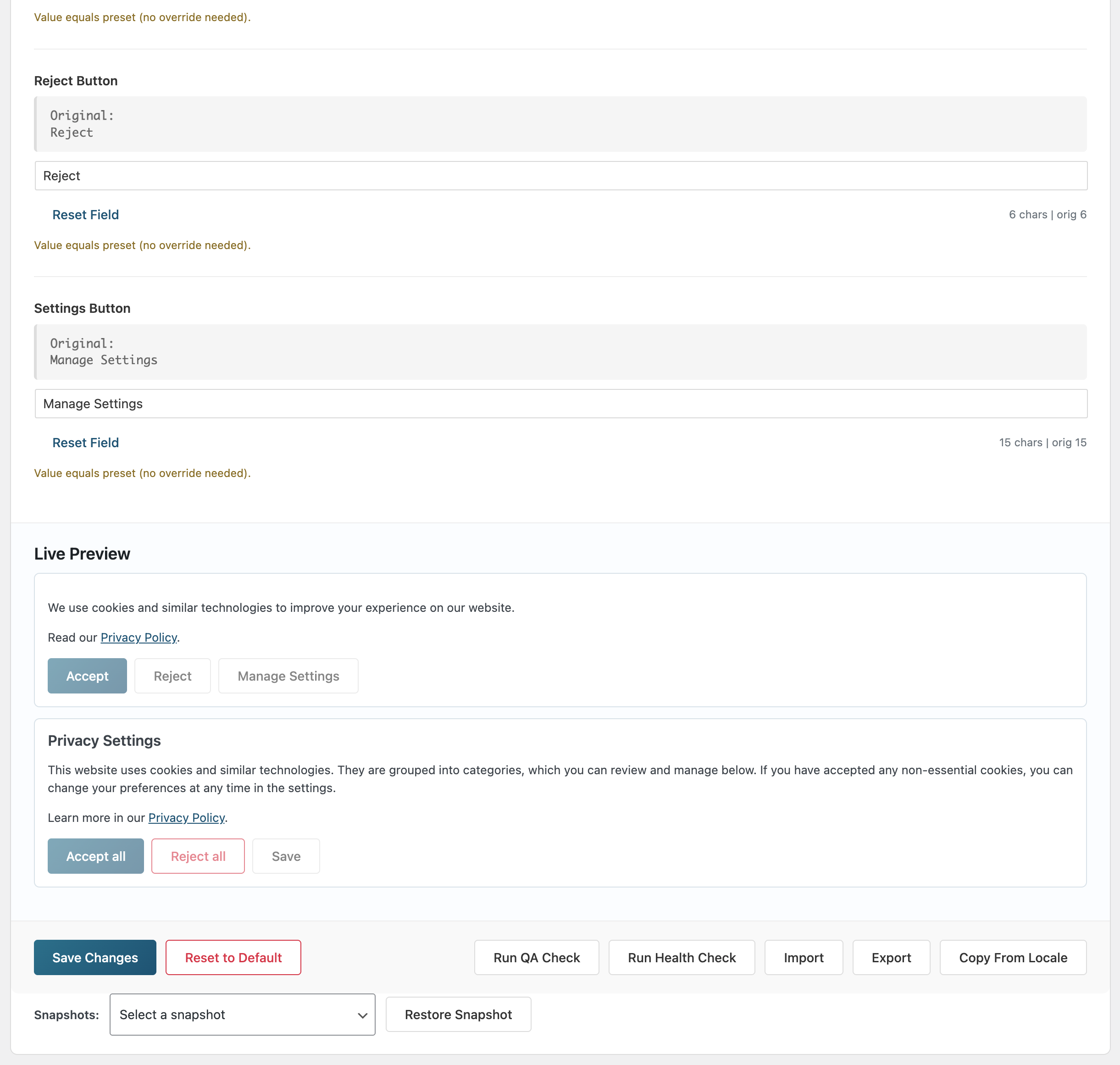1120x1065 pixels.
Task: Open Manage Settings in the preview
Action: coord(288,676)
